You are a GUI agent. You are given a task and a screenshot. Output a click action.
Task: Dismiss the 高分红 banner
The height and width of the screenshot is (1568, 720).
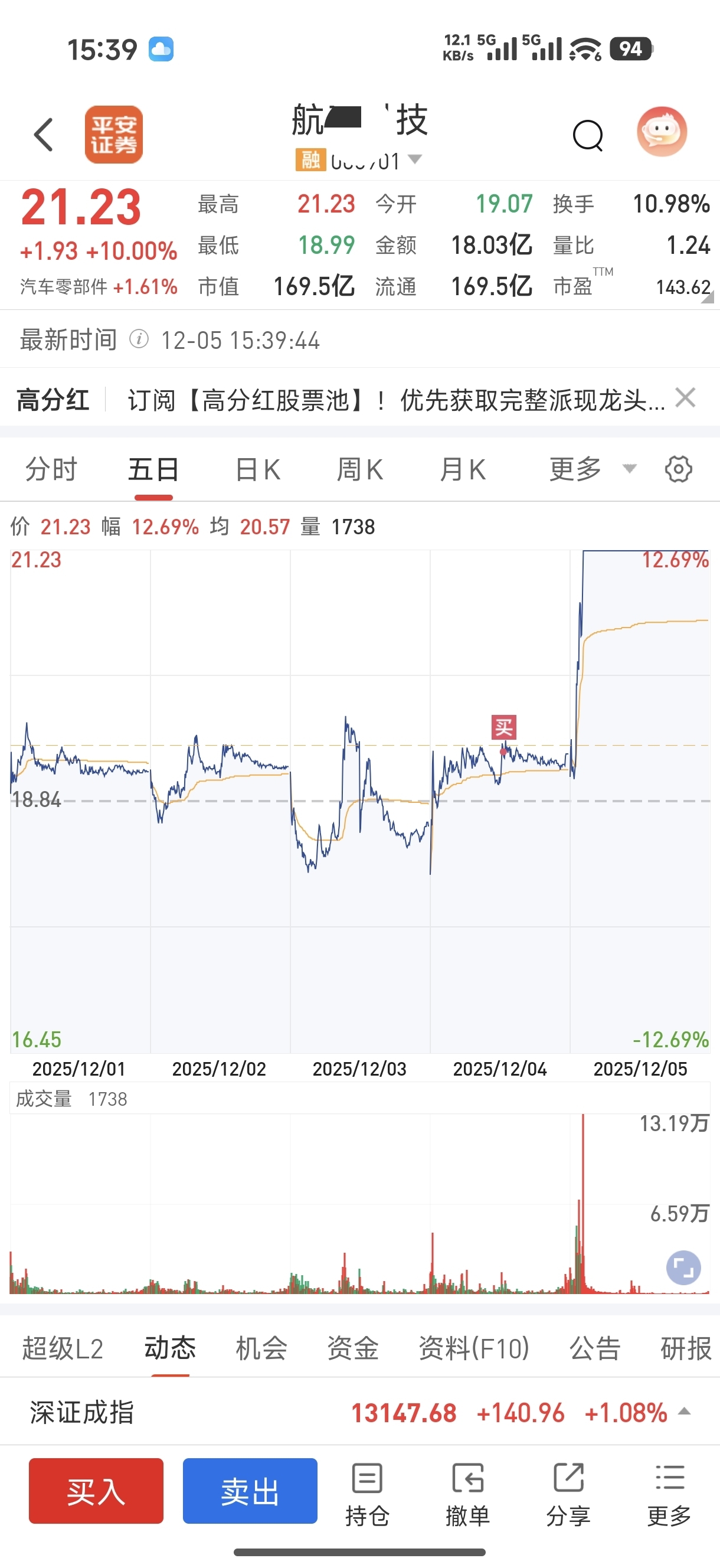click(x=685, y=398)
